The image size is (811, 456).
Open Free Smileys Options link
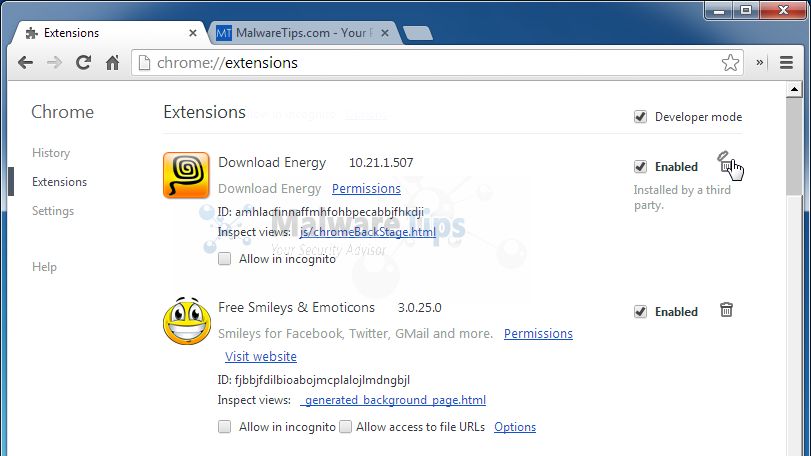[515, 427]
